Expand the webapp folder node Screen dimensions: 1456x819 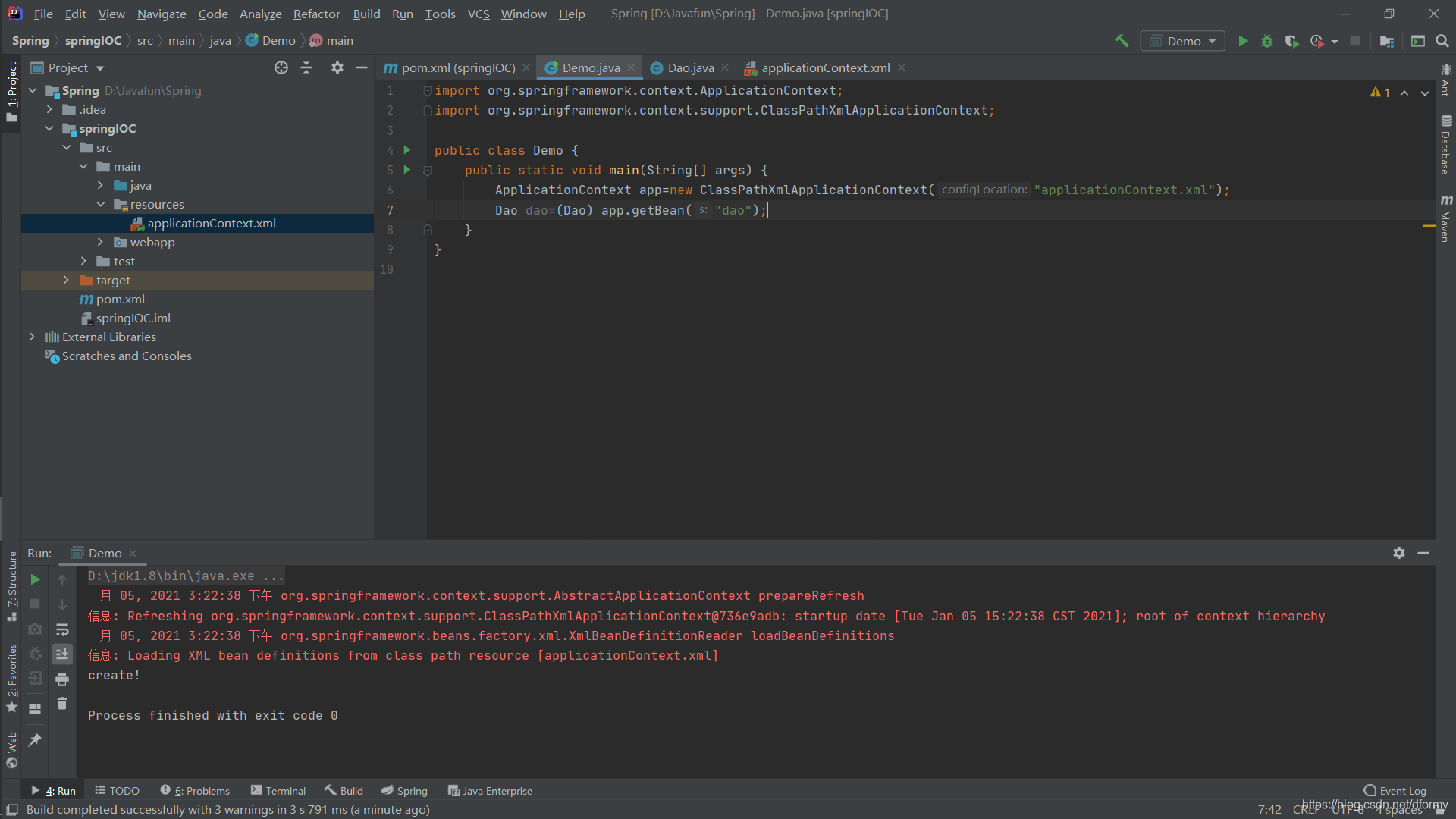click(x=100, y=242)
